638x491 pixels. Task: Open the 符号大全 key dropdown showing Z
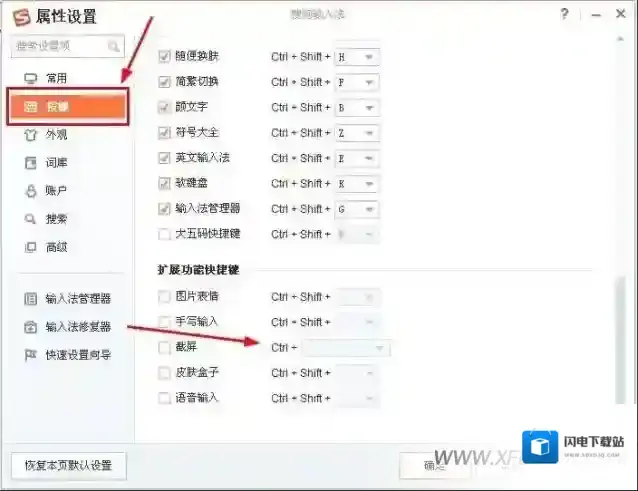point(357,133)
